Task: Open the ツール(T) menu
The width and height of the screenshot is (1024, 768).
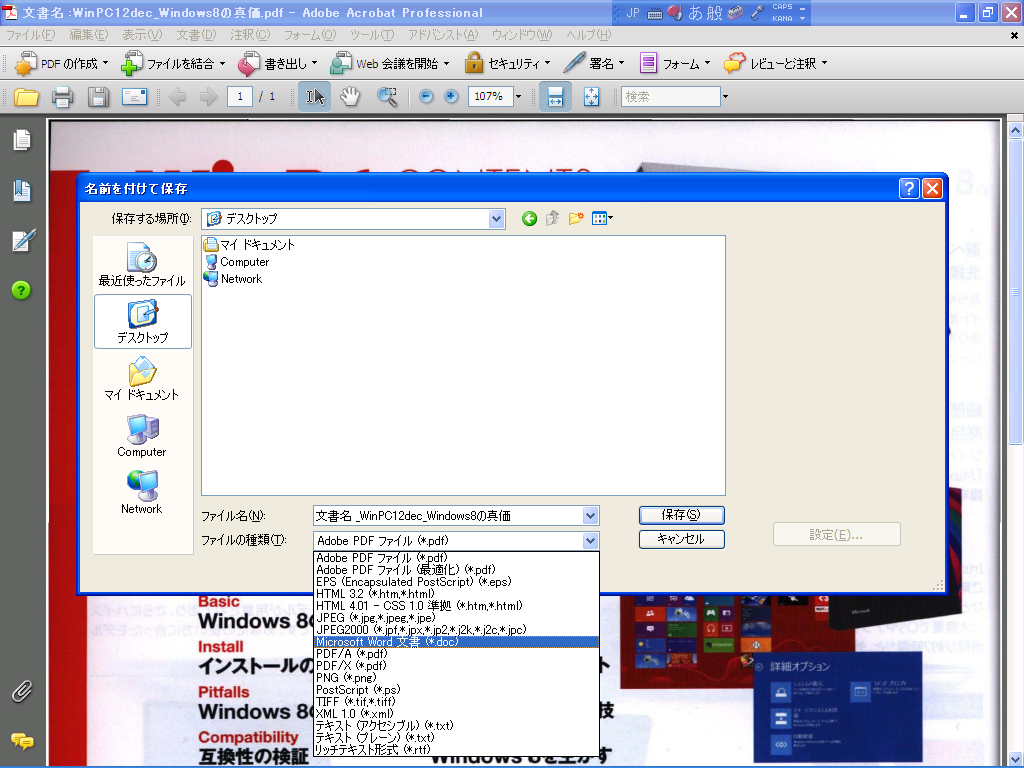Action: pyautogui.click(x=372, y=35)
